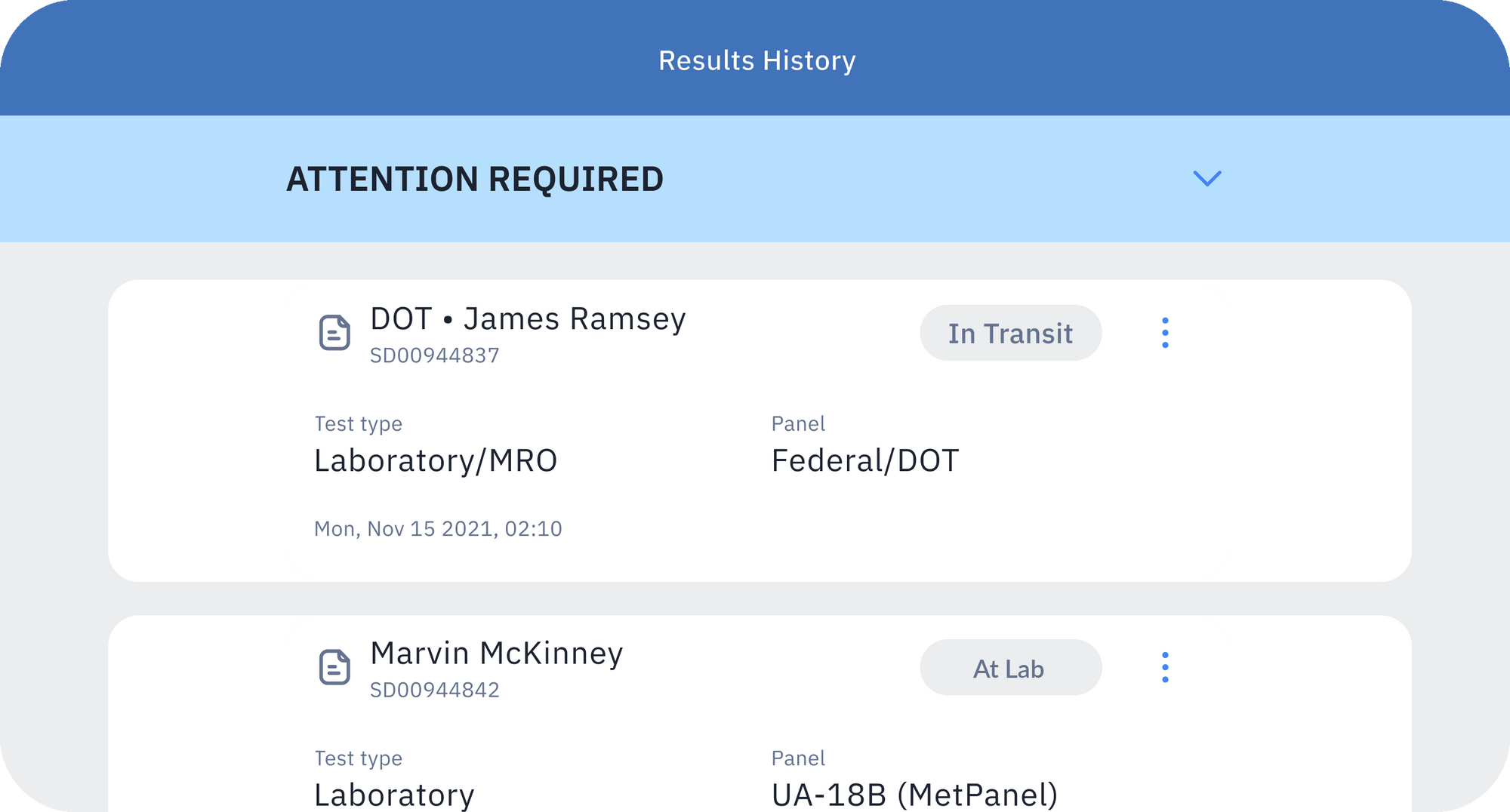1510x812 pixels.
Task: Click the Results History page title
Action: [x=757, y=60]
